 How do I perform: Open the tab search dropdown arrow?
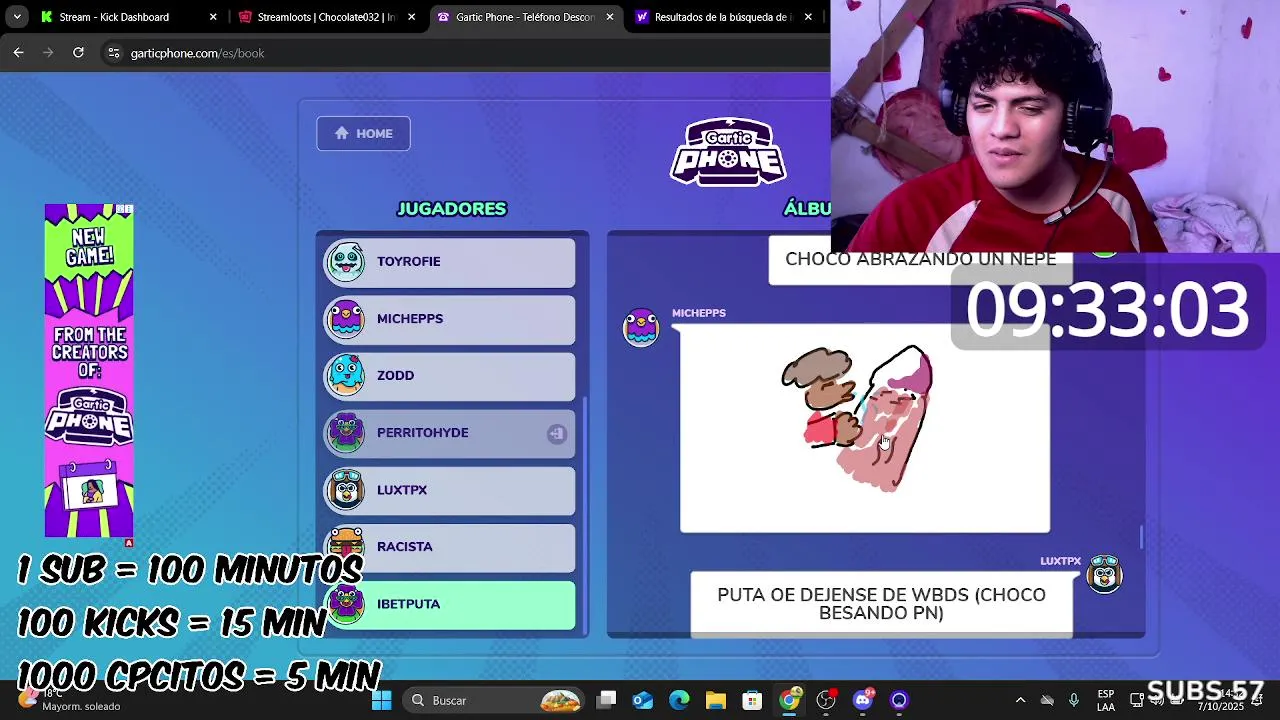[17, 17]
